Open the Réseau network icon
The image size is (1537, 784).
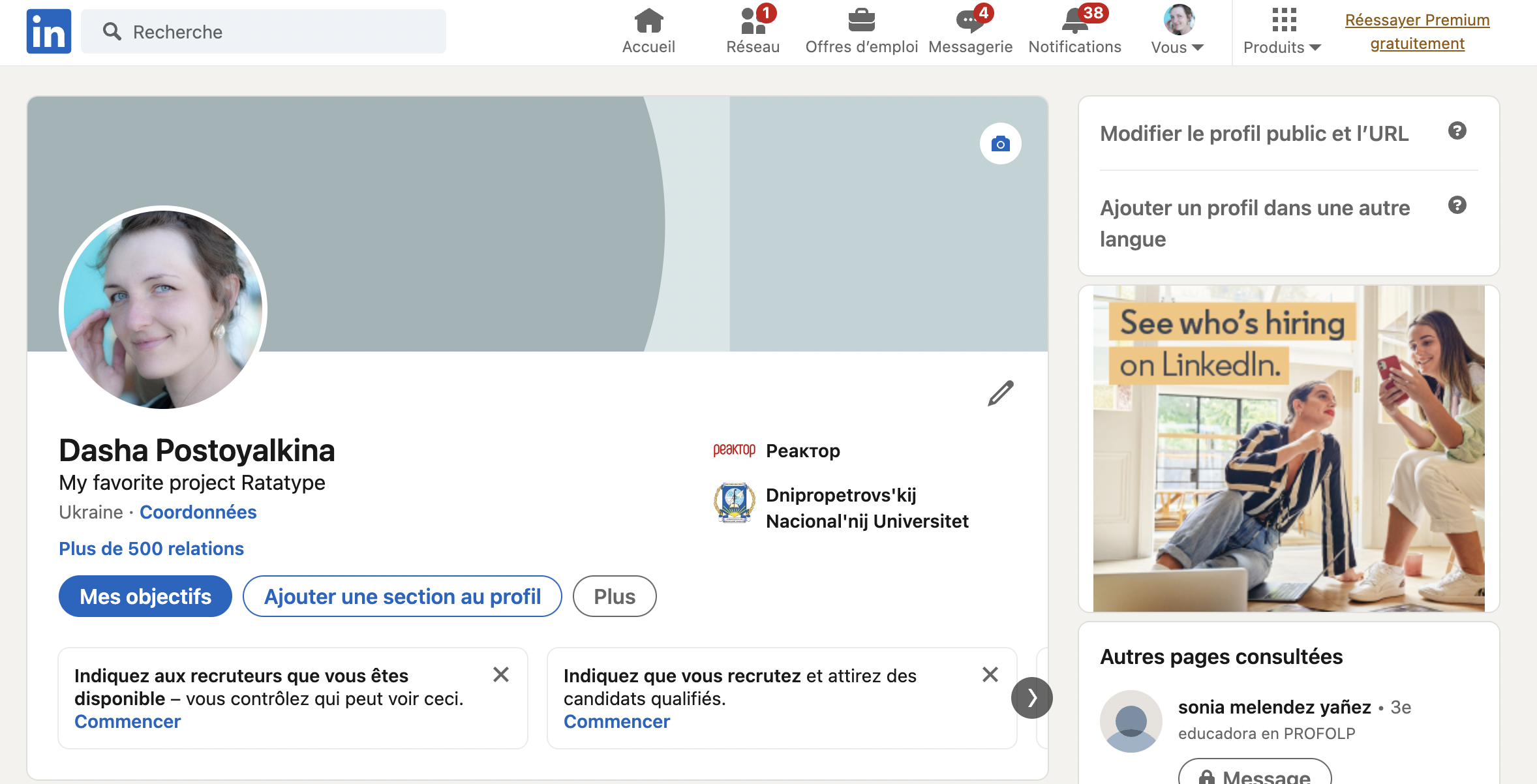coord(753,21)
